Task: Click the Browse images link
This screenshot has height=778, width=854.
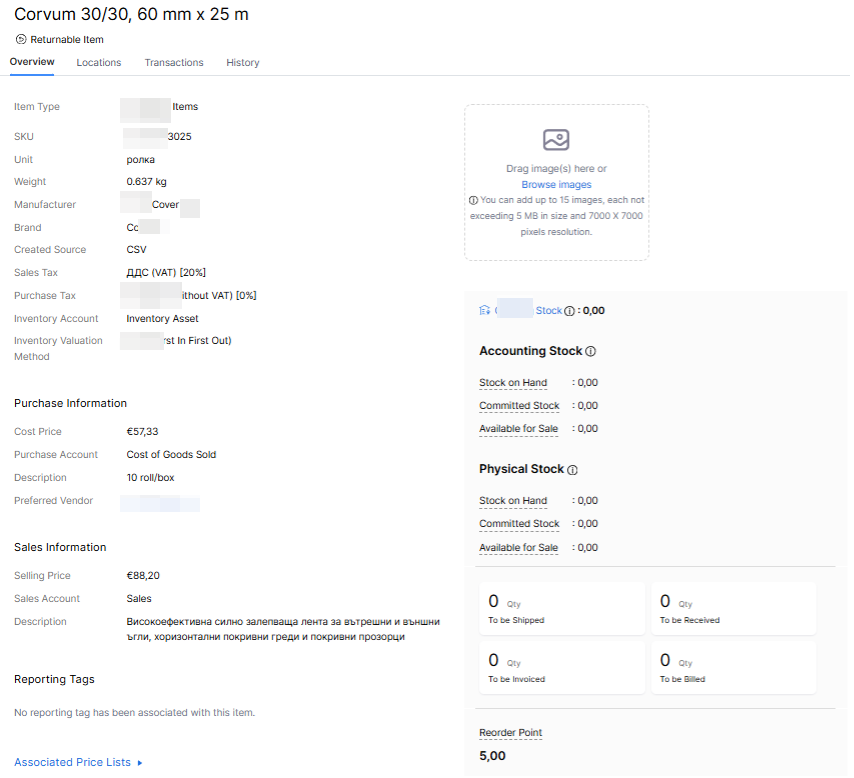Action: [x=556, y=184]
